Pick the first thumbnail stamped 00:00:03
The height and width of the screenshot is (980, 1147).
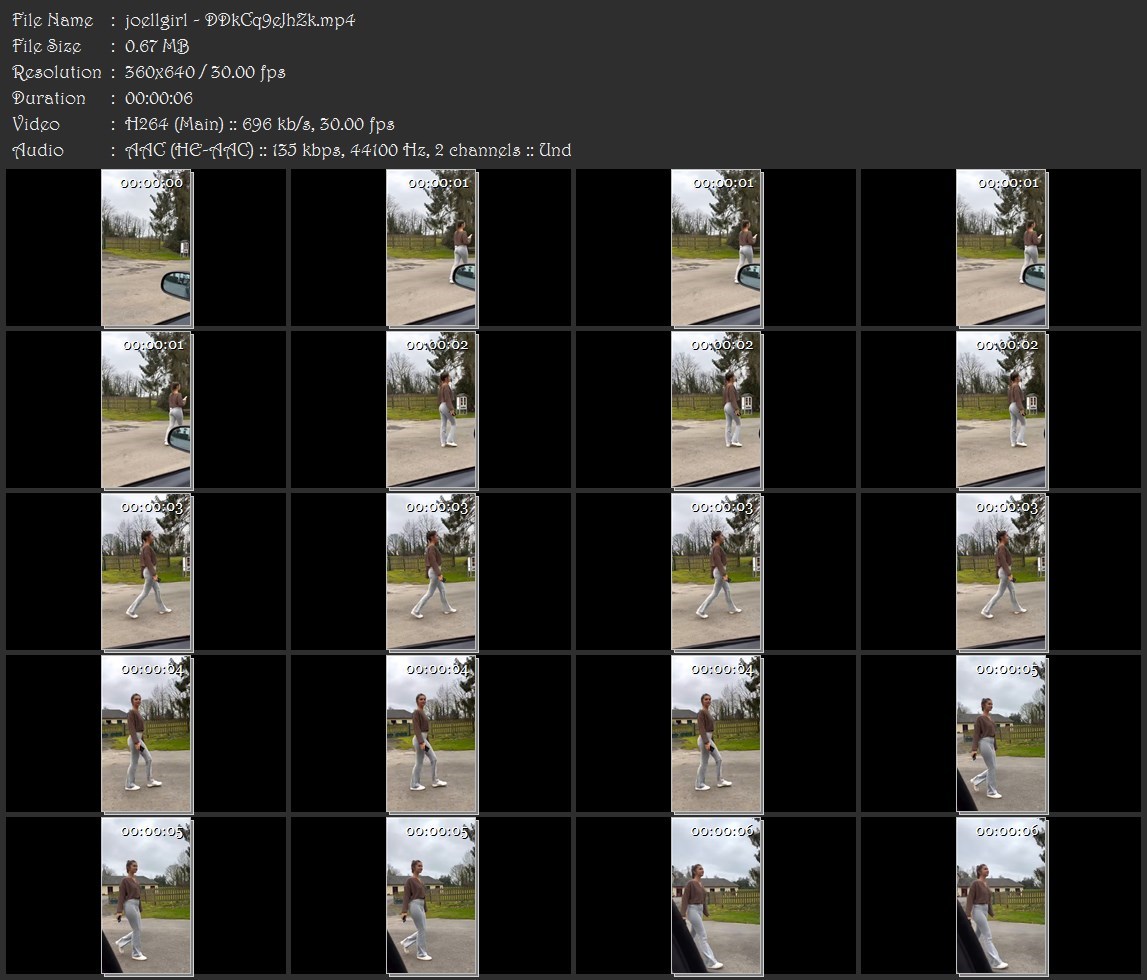[x=146, y=572]
